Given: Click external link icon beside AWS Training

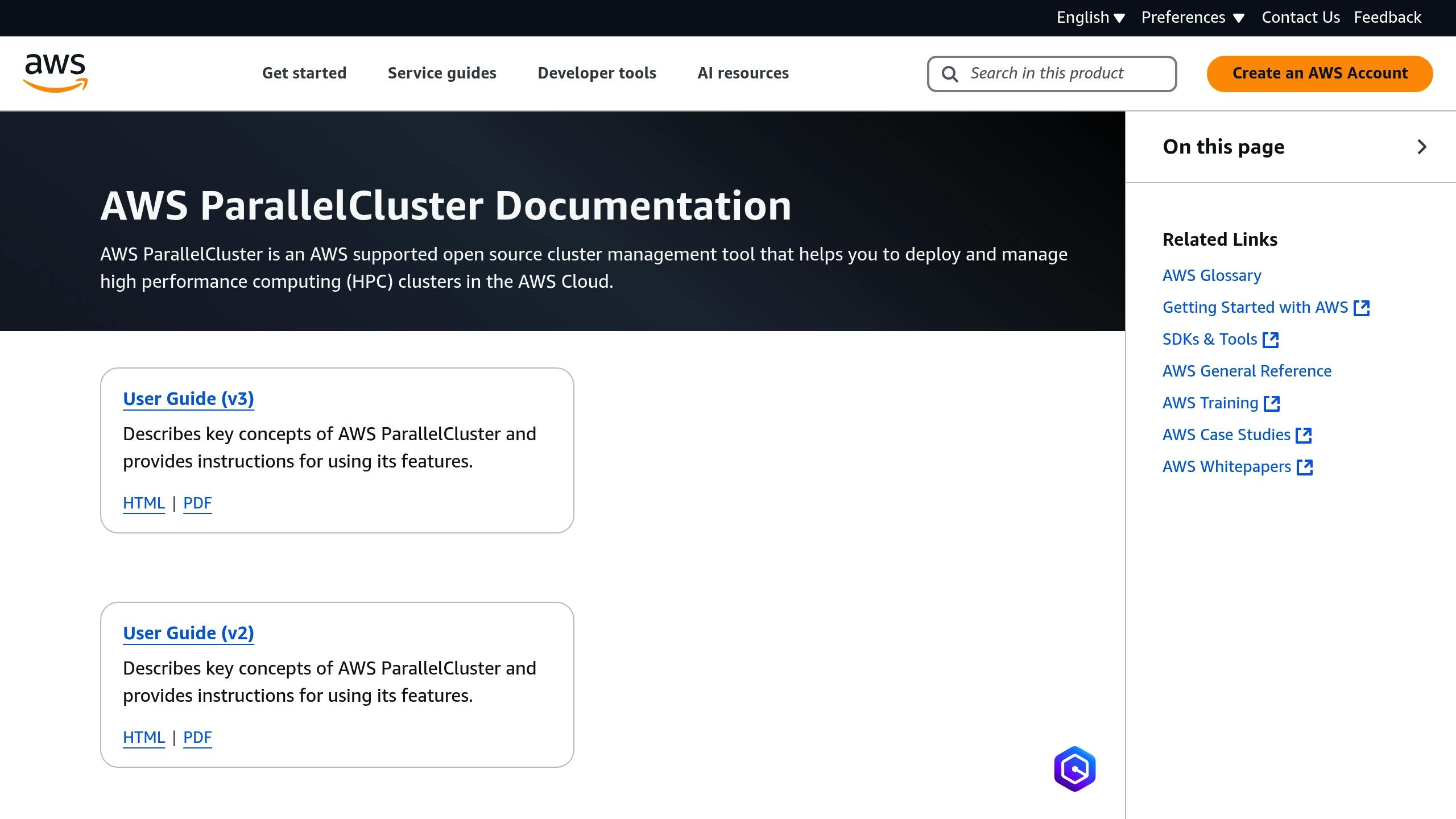Looking at the screenshot, I should 1272,403.
